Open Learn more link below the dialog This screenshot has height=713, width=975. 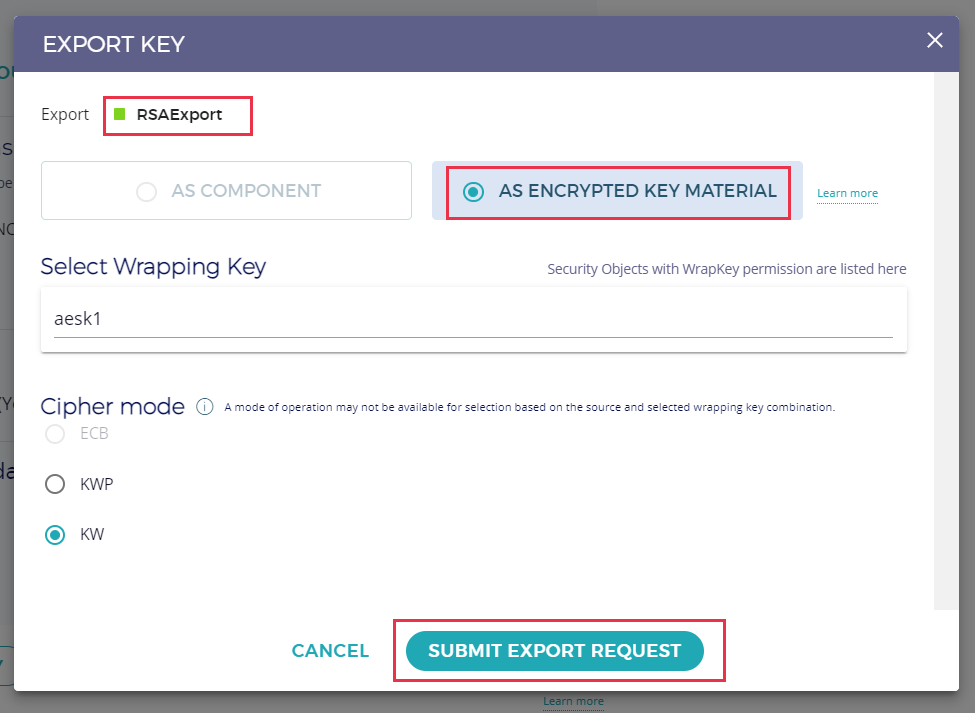(573, 701)
